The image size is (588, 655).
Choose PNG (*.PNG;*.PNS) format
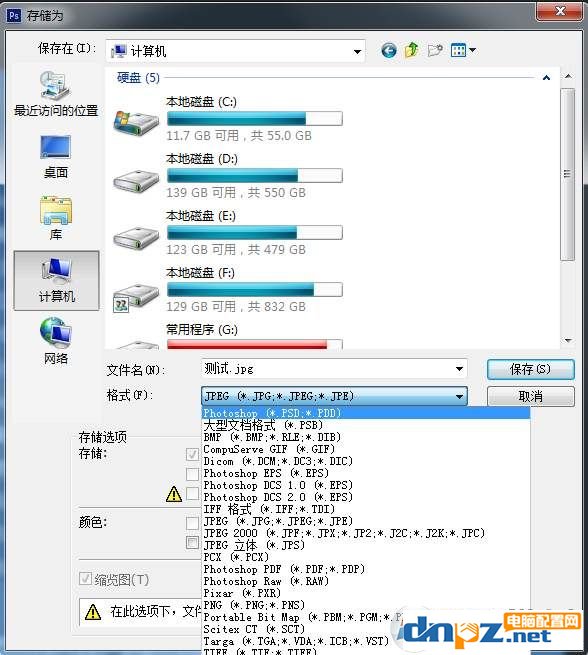tap(366, 605)
